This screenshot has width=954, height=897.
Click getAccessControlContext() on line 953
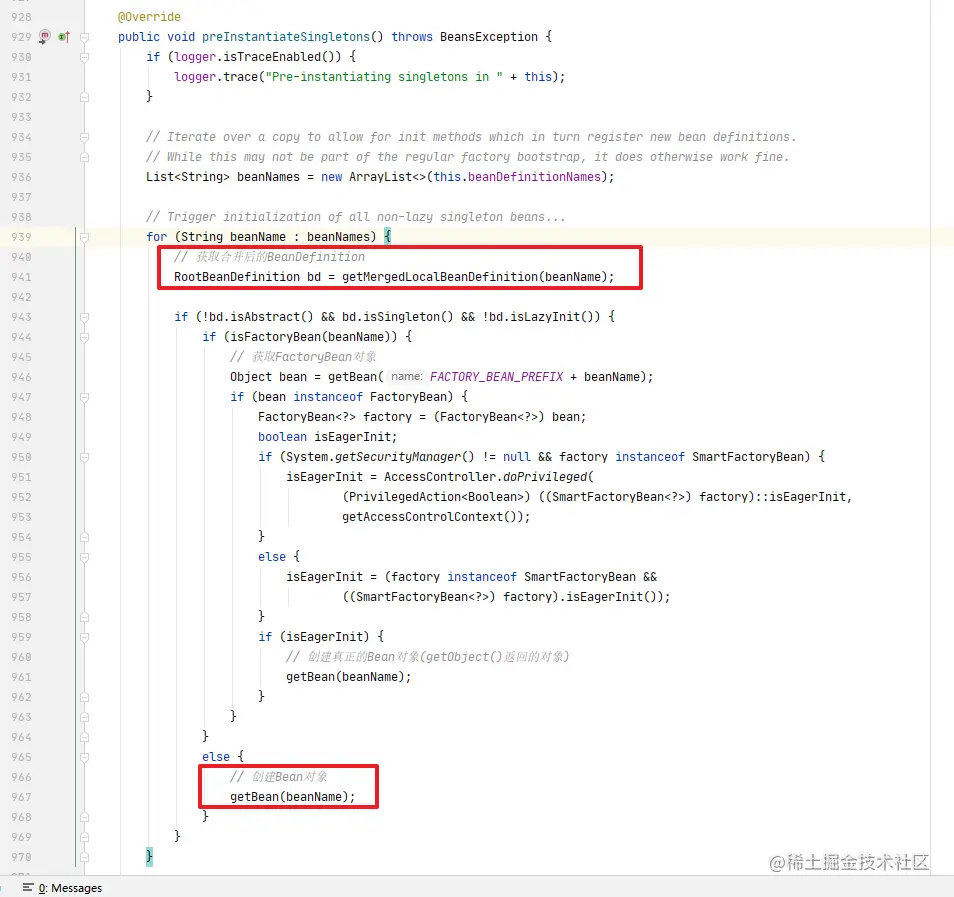432,517
